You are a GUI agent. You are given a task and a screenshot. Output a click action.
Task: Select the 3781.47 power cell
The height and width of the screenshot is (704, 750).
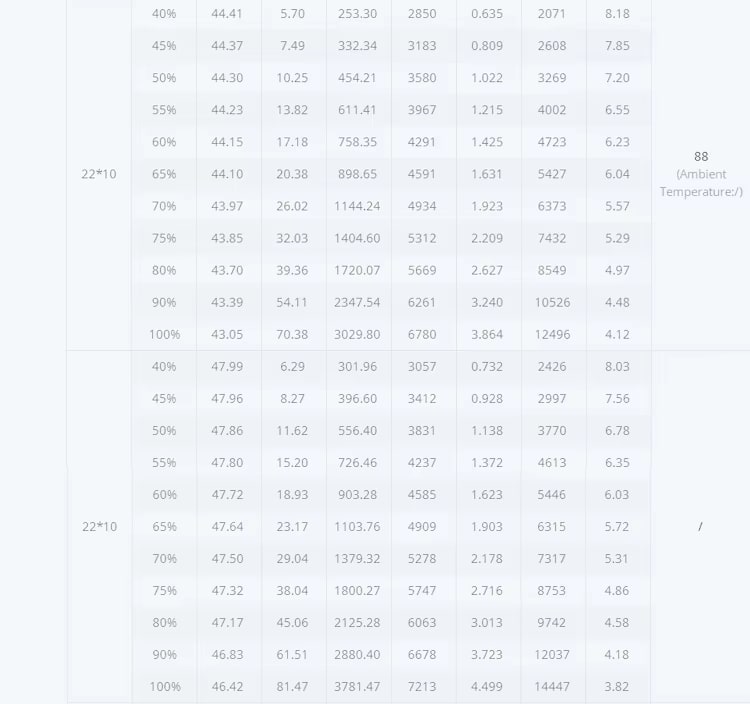(357, 687)
